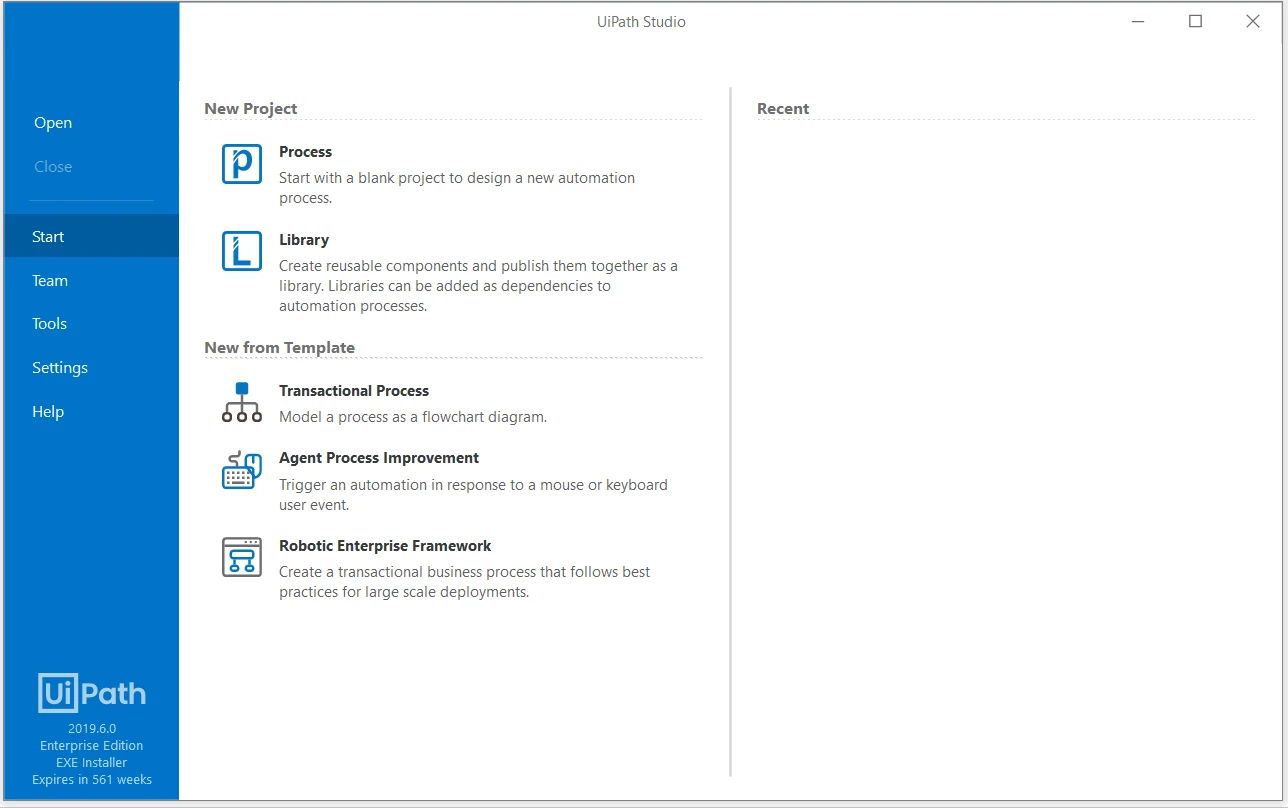This screenshot has height=808, width=1288.
Task: Create a new blank Process project
Action: coord(306,152)
